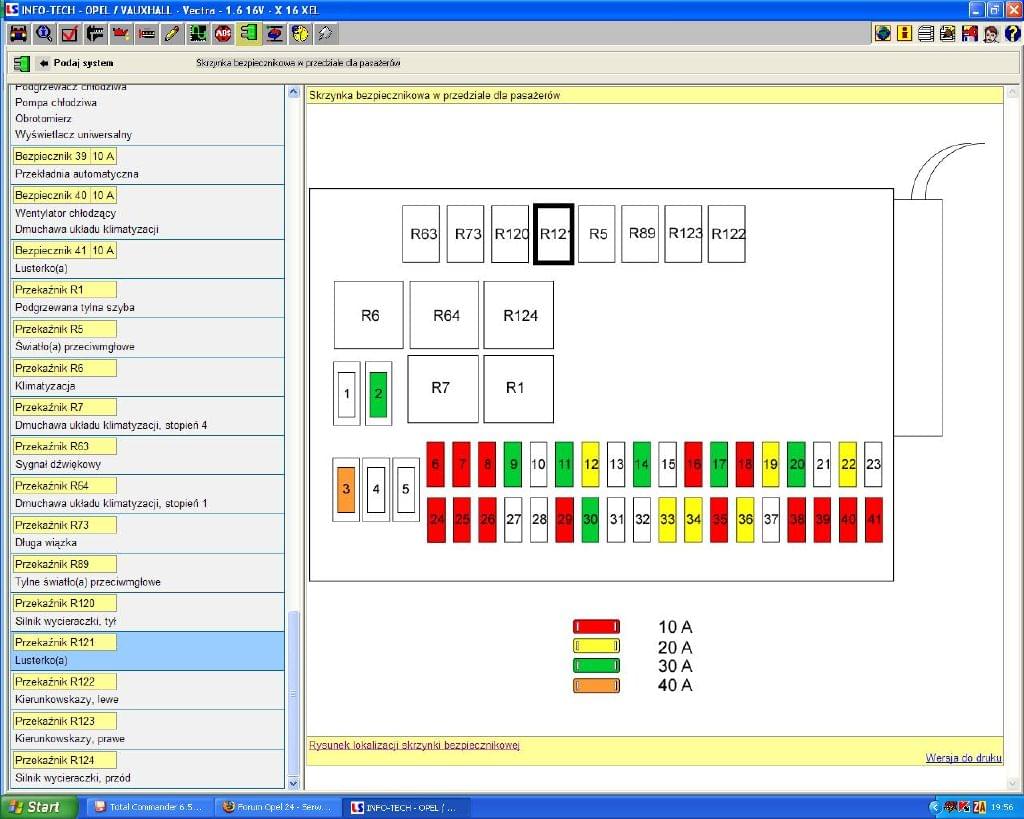Click the airbag/lift toolbar icon
Image resolution: width=1024 pixels, height=819 pixels.
point(274,33)
